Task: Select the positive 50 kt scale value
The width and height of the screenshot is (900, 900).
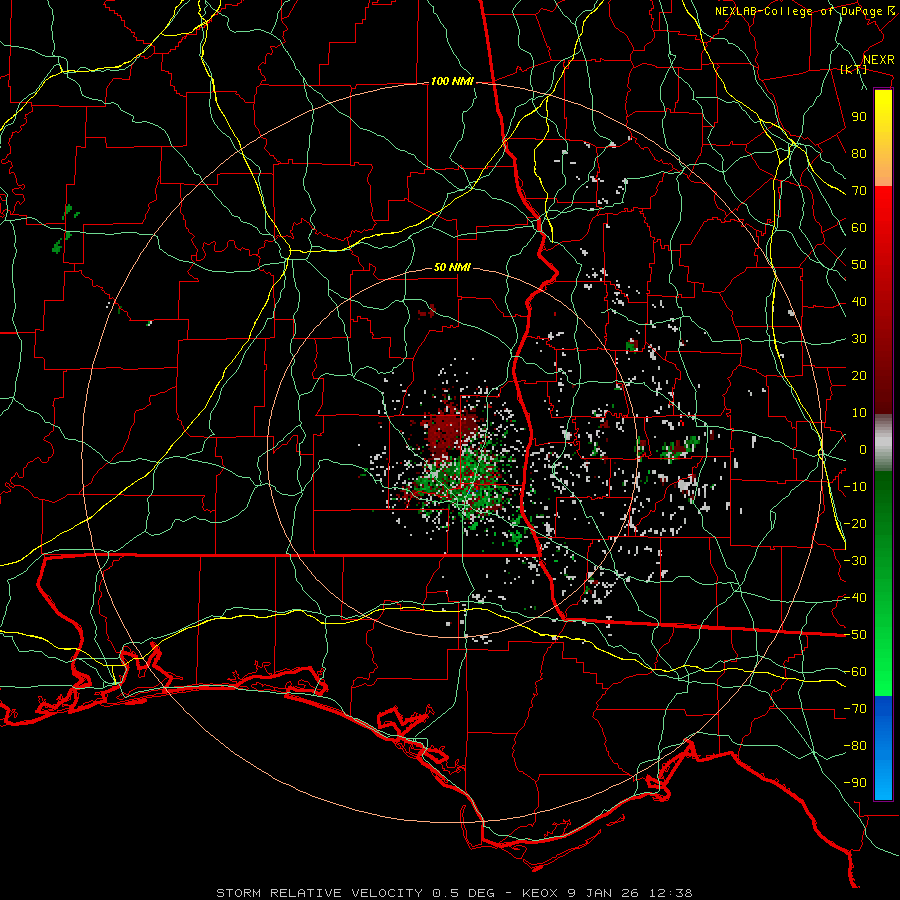Action: point(859,265)
